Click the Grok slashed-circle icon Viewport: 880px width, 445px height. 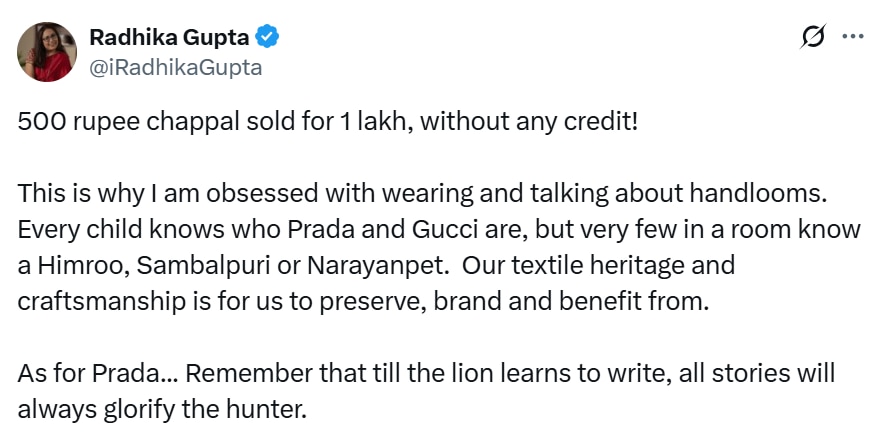tap(814, 37)
